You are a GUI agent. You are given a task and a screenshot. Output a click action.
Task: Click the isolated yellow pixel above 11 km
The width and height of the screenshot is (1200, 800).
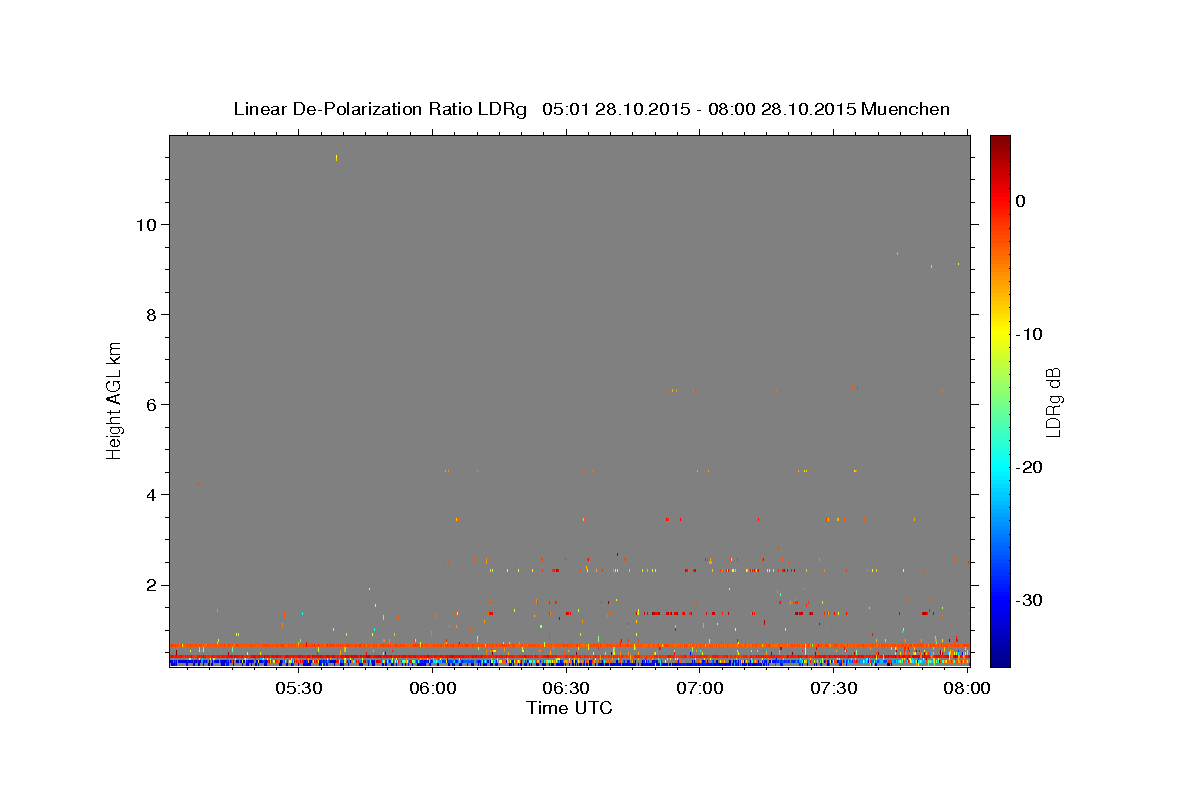tap(337, 157)
